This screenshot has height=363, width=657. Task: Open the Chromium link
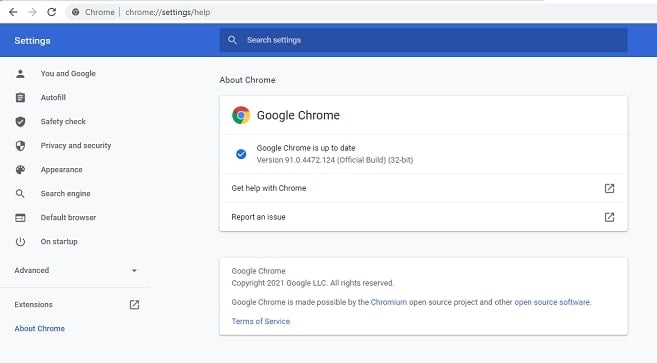tap(388, 302)
